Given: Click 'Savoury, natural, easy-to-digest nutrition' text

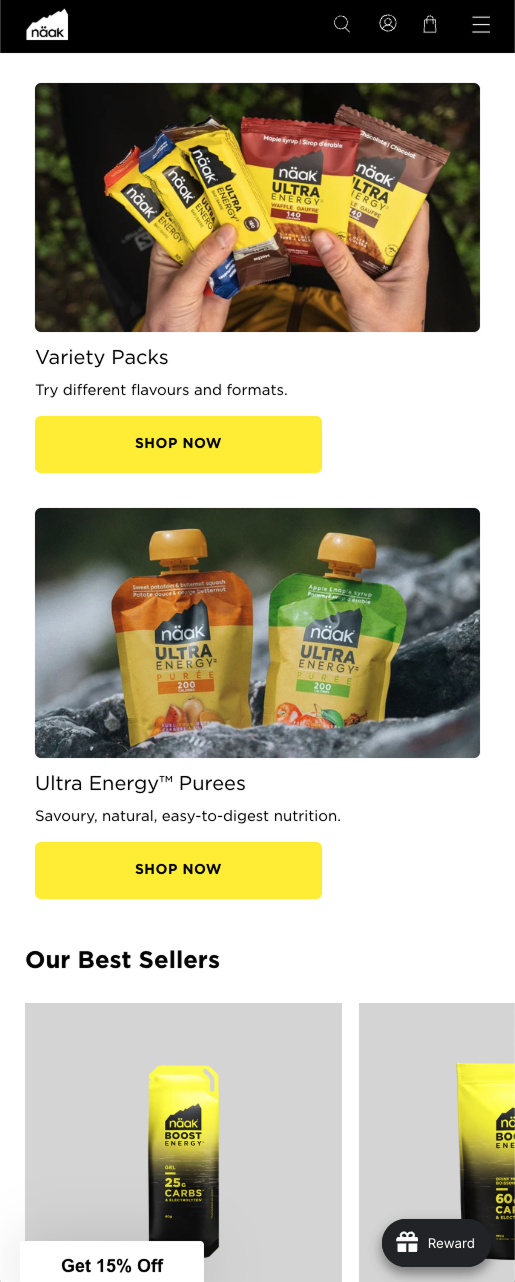Looking at the screenshot, I should point(188,816).
